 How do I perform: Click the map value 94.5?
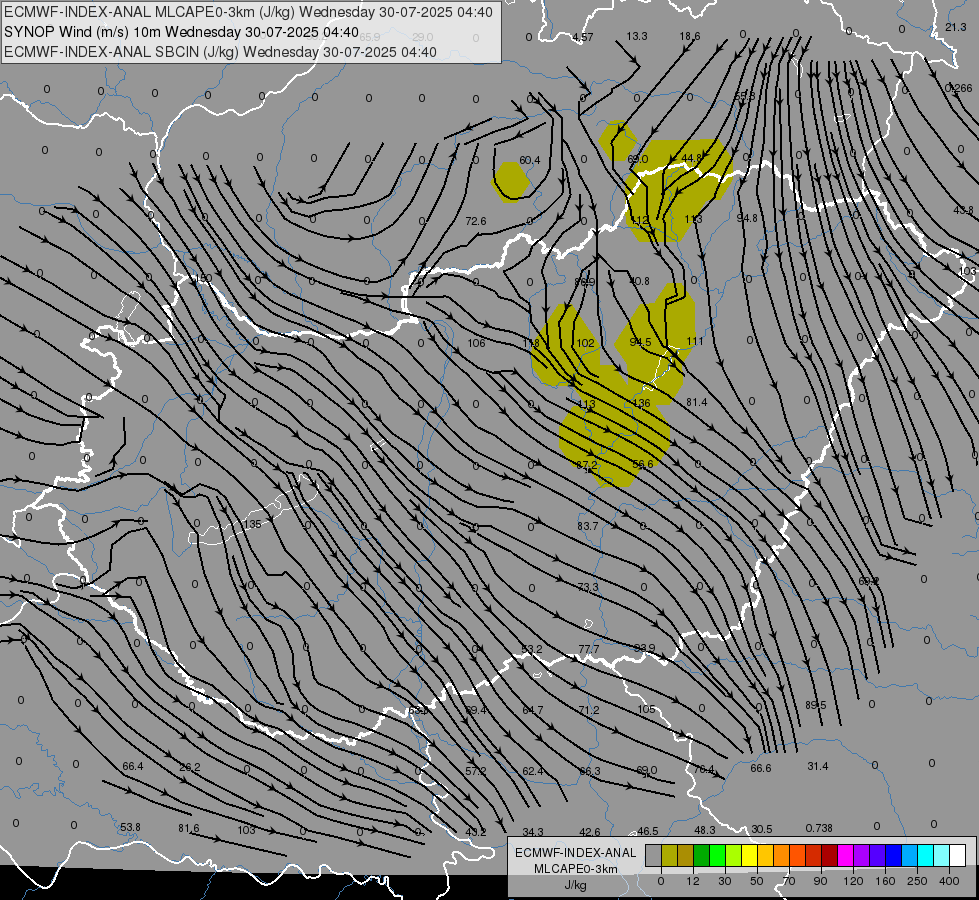click(x=641, y=342)
